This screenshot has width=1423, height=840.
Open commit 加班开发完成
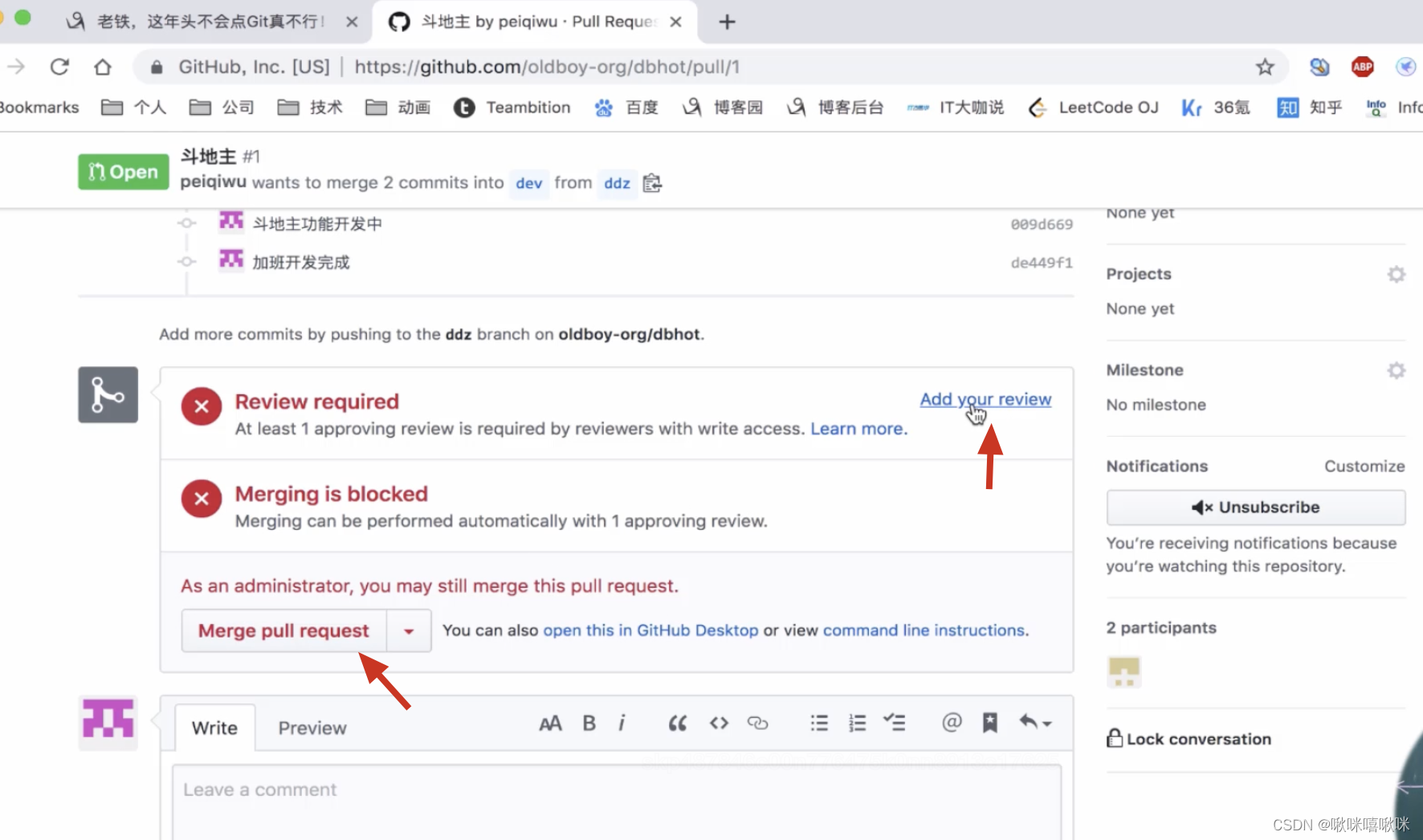(x=301, y=263)
